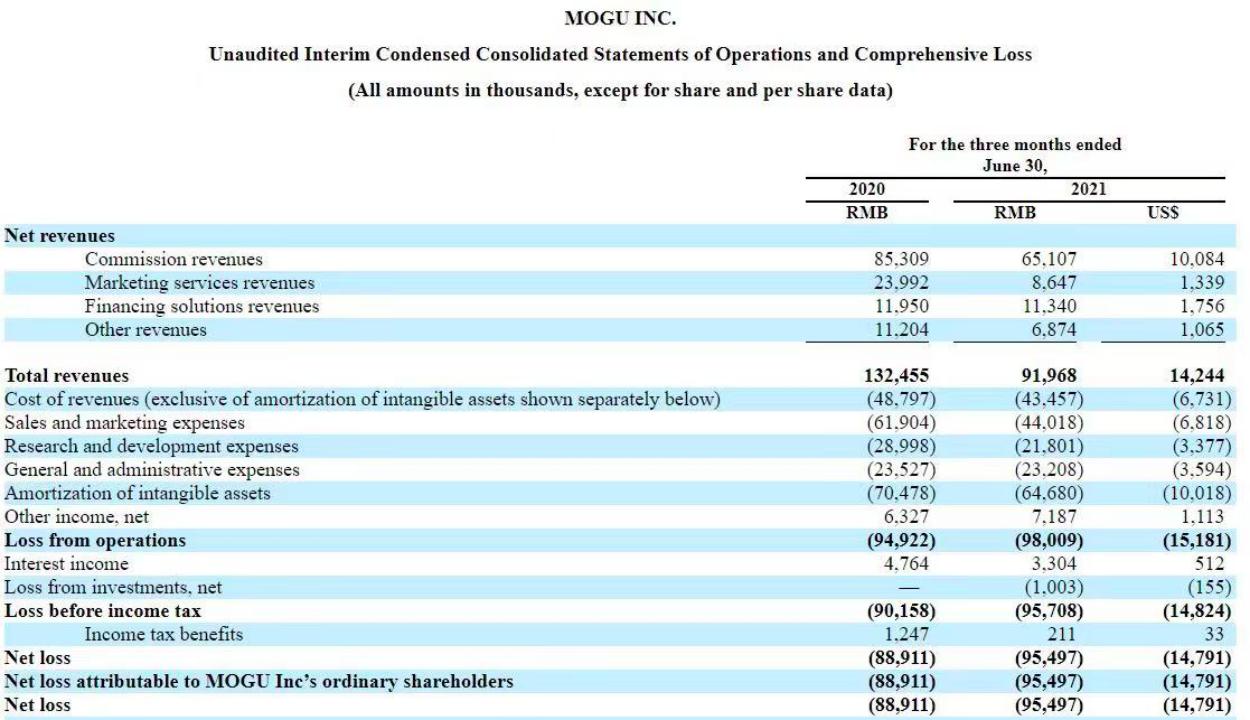Select the 2020 column header
Screen dimensions: 1250x720
(x=866, y=189)
